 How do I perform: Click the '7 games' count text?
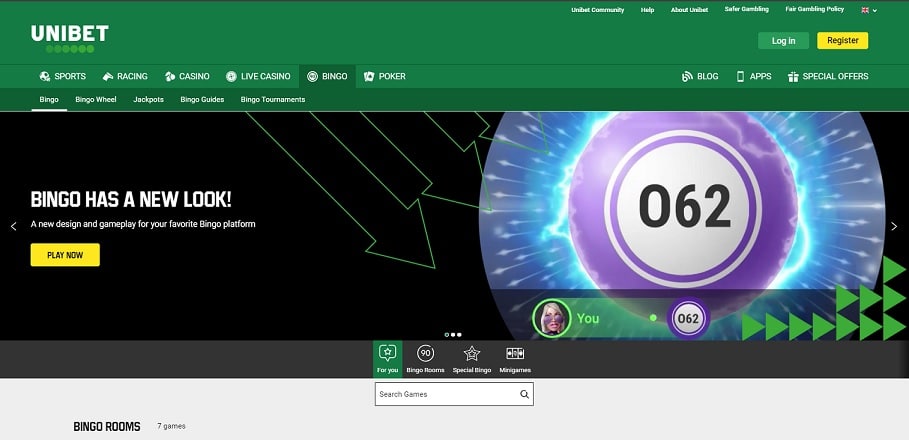[x=171, y=426]
